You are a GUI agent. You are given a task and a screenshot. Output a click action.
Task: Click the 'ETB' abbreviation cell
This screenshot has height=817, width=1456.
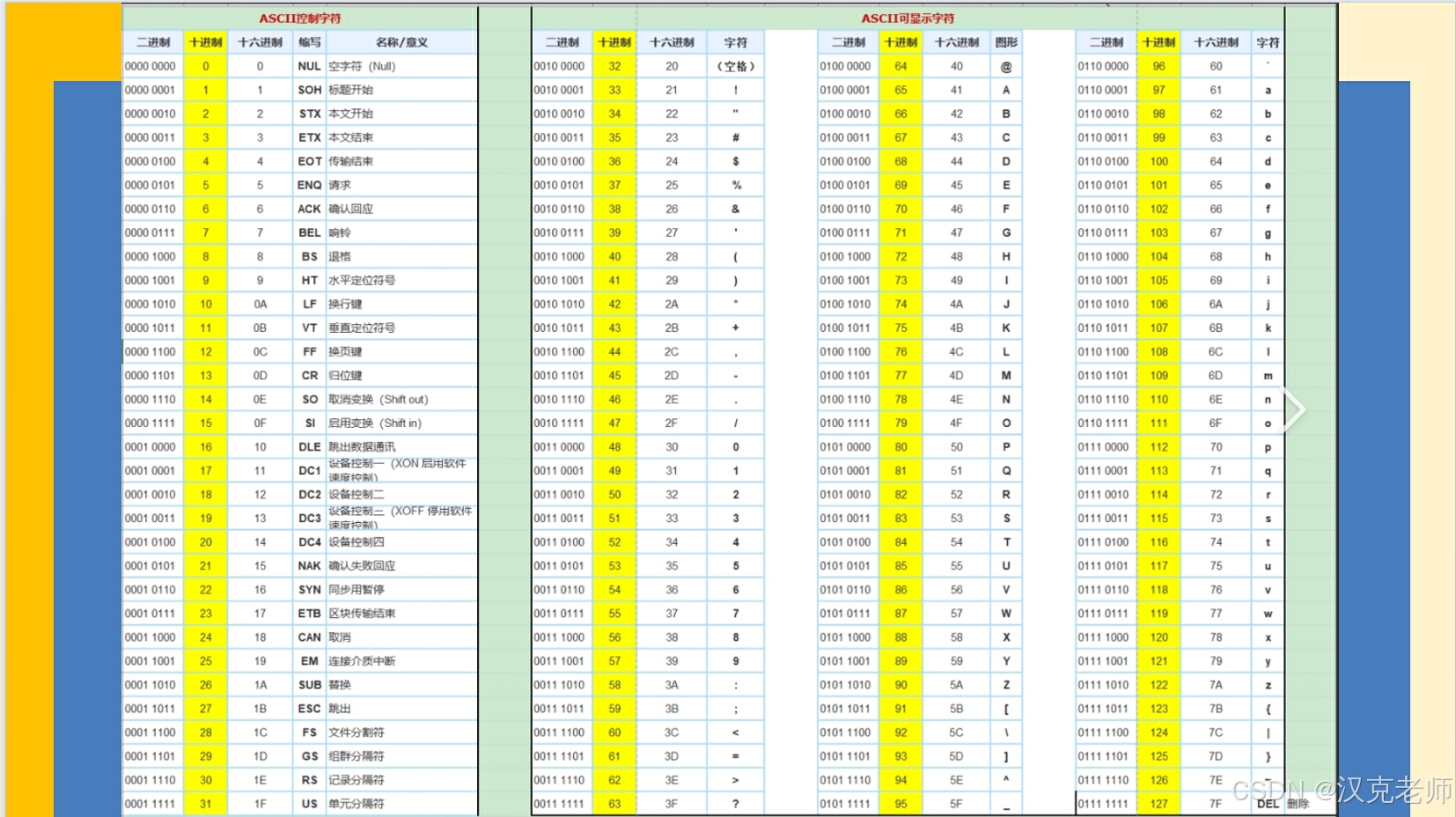(x=309, y=613)
